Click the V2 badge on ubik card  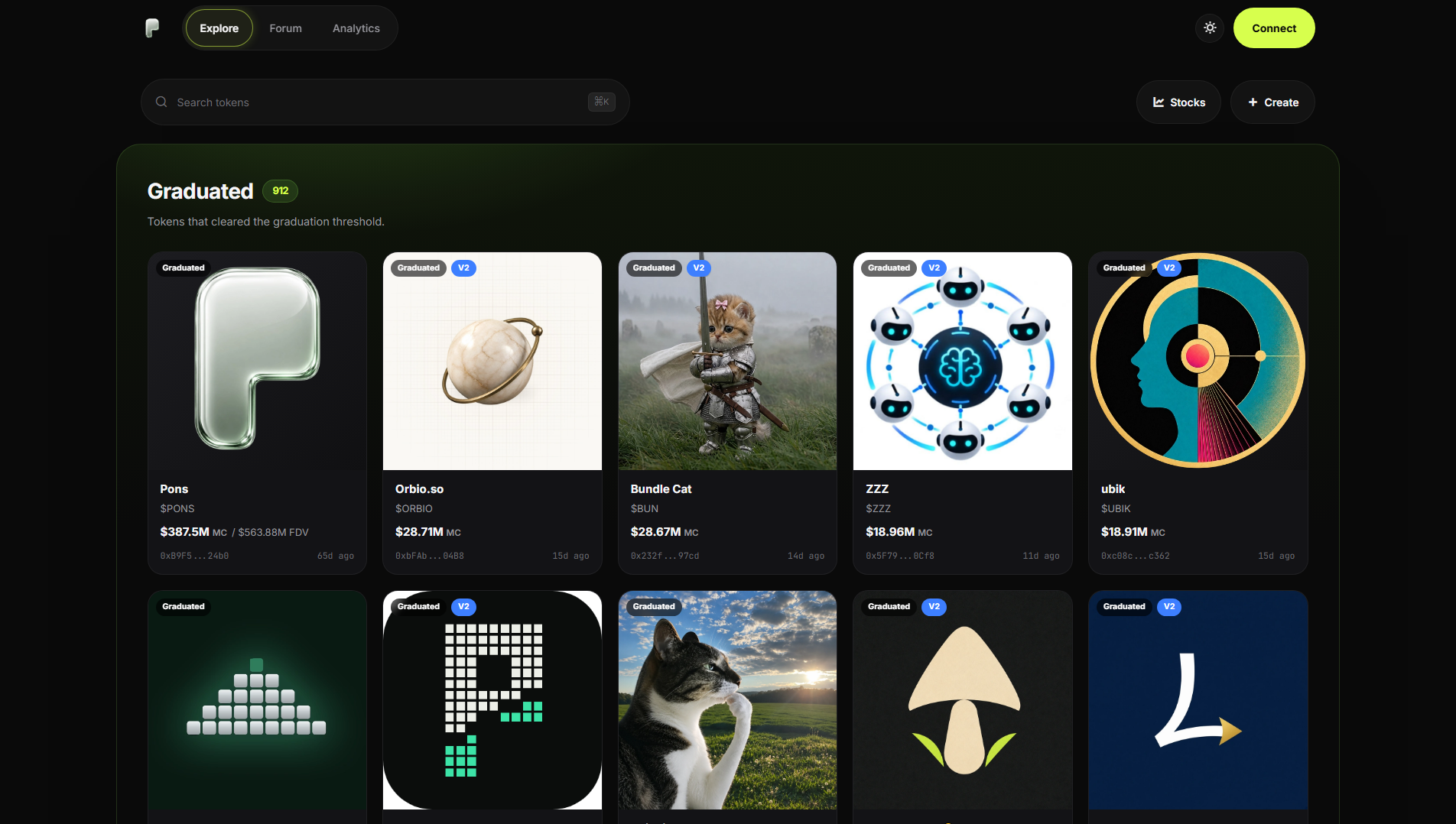(1169, 268)
